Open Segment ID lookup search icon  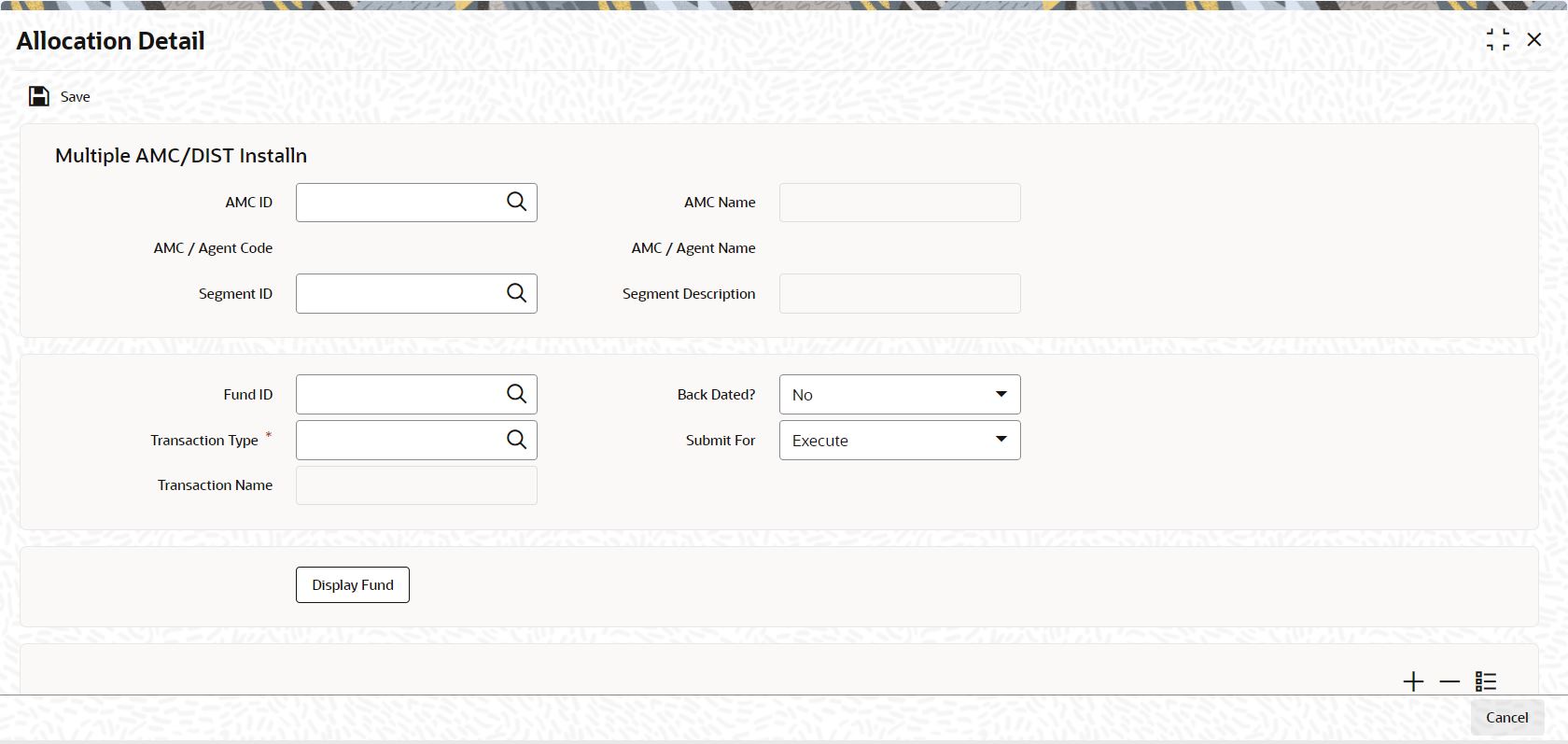coord(516,293)
